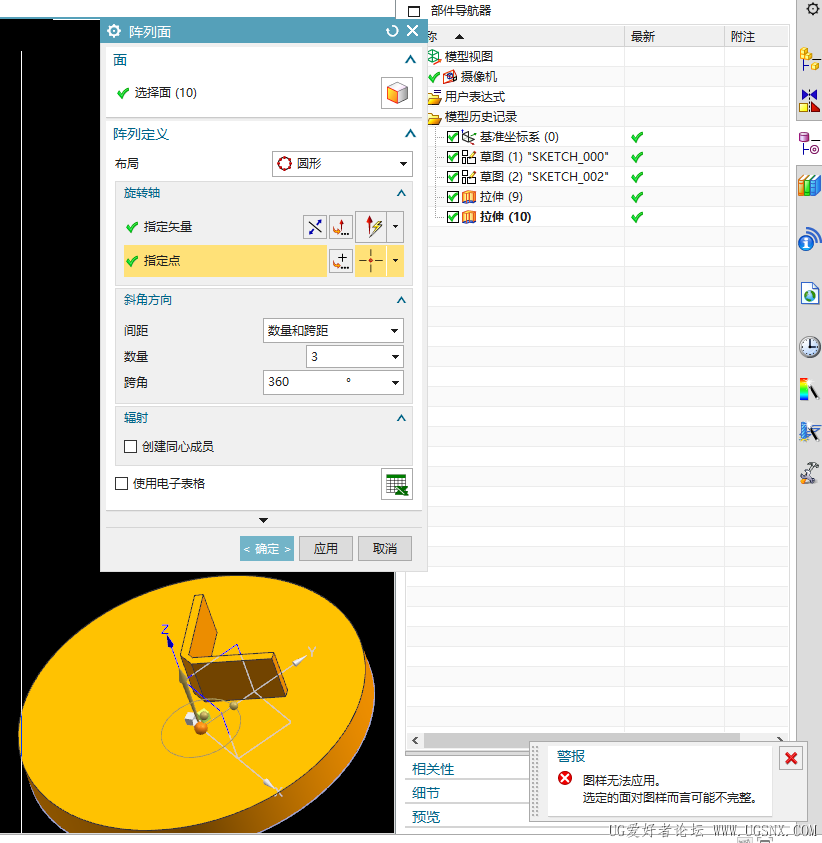Open the Assembly Navigator sidebar icon
The image size is (822, 843).
click(809, 59)
